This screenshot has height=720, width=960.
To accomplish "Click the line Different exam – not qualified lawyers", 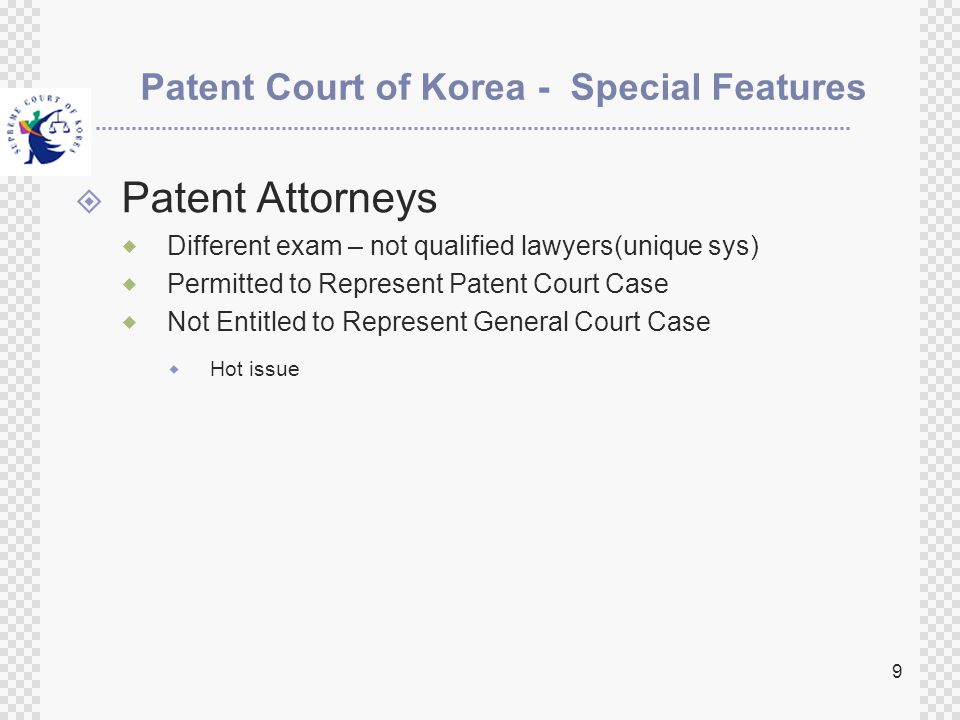I will (x=463, y=246).
